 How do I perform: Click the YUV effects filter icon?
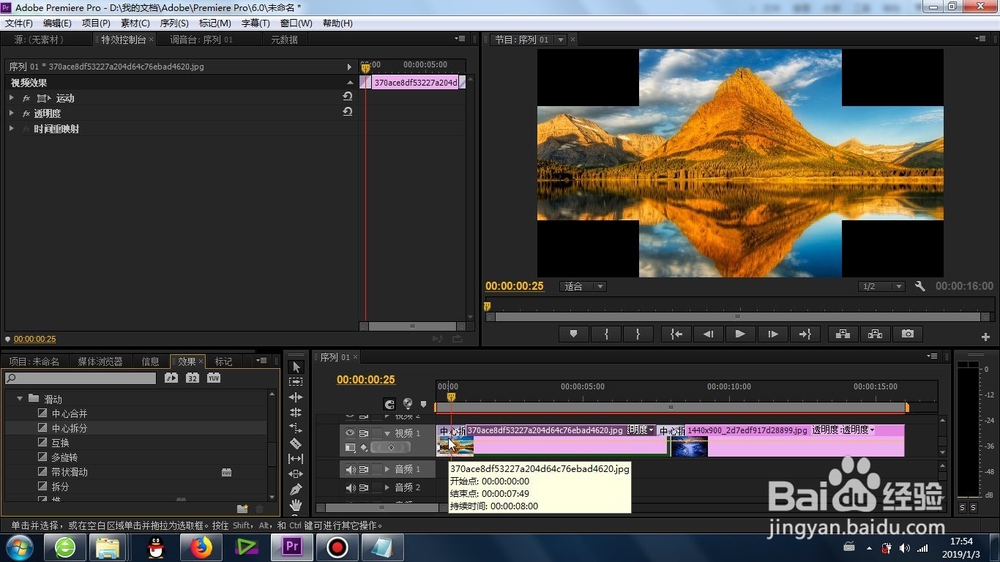[213, 378]
